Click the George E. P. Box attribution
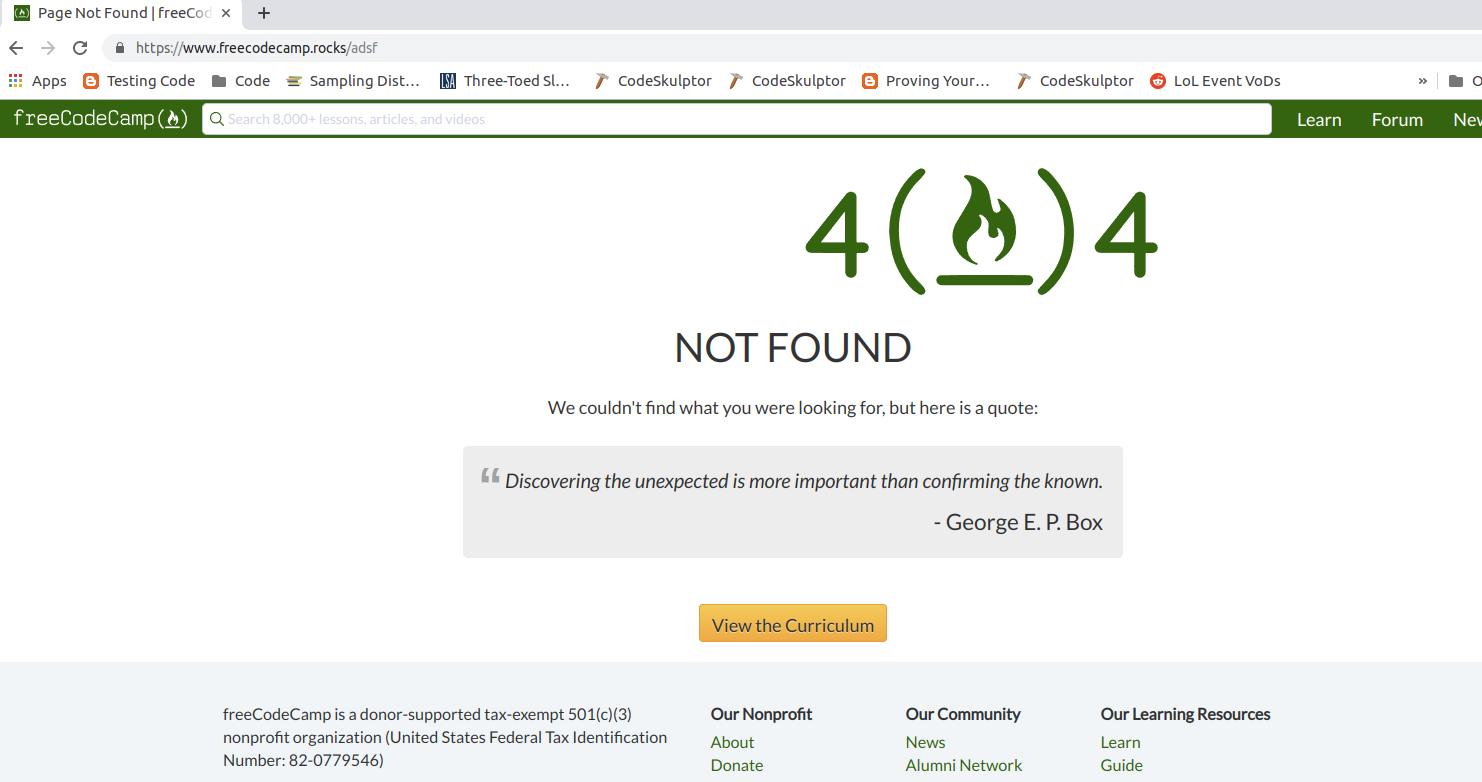 pyautogui.click(x=1018, y=522)
